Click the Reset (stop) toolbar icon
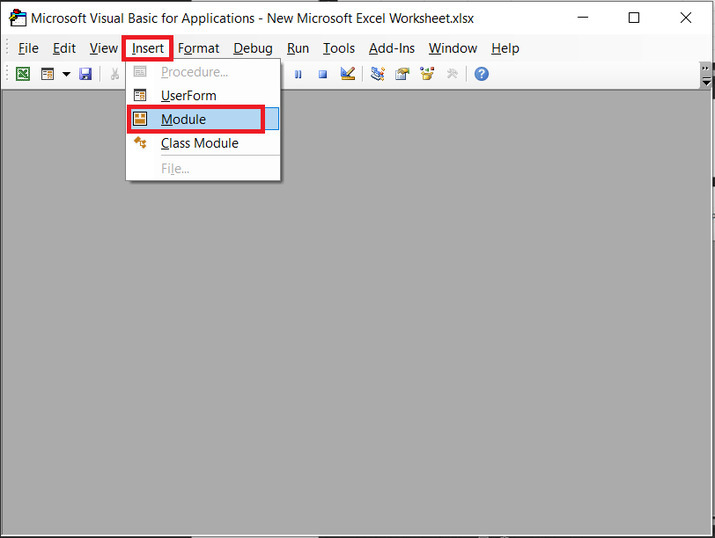The height and width of the screenshot is (538, 715). point(323,74)
